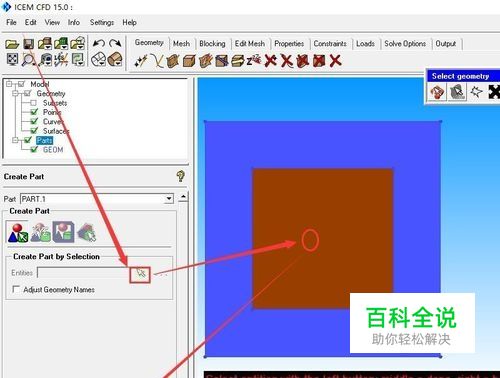Open the Mesh file toolbar icon

(61, 44)
